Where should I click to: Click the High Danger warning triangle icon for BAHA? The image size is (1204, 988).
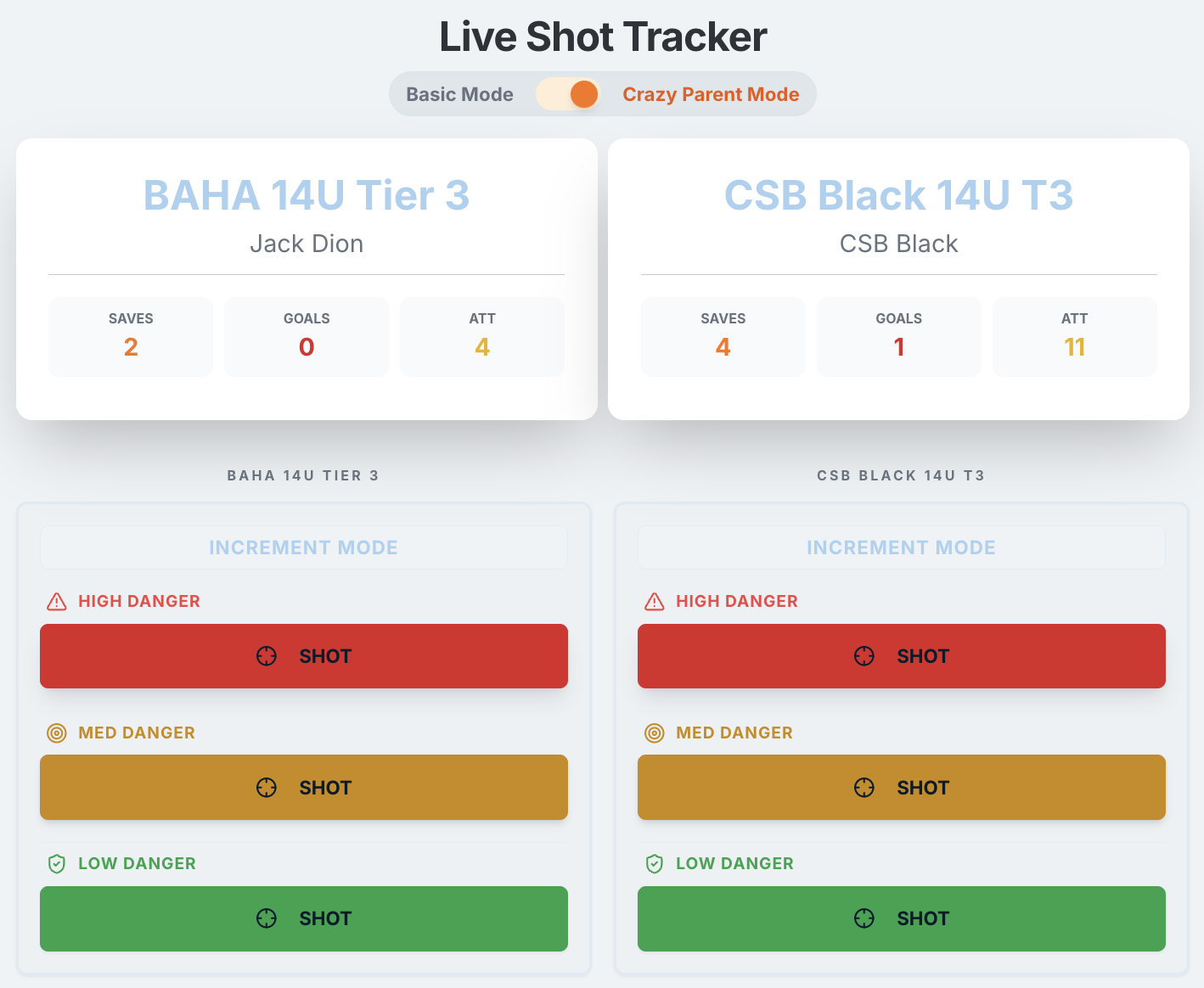click(56, 601)
